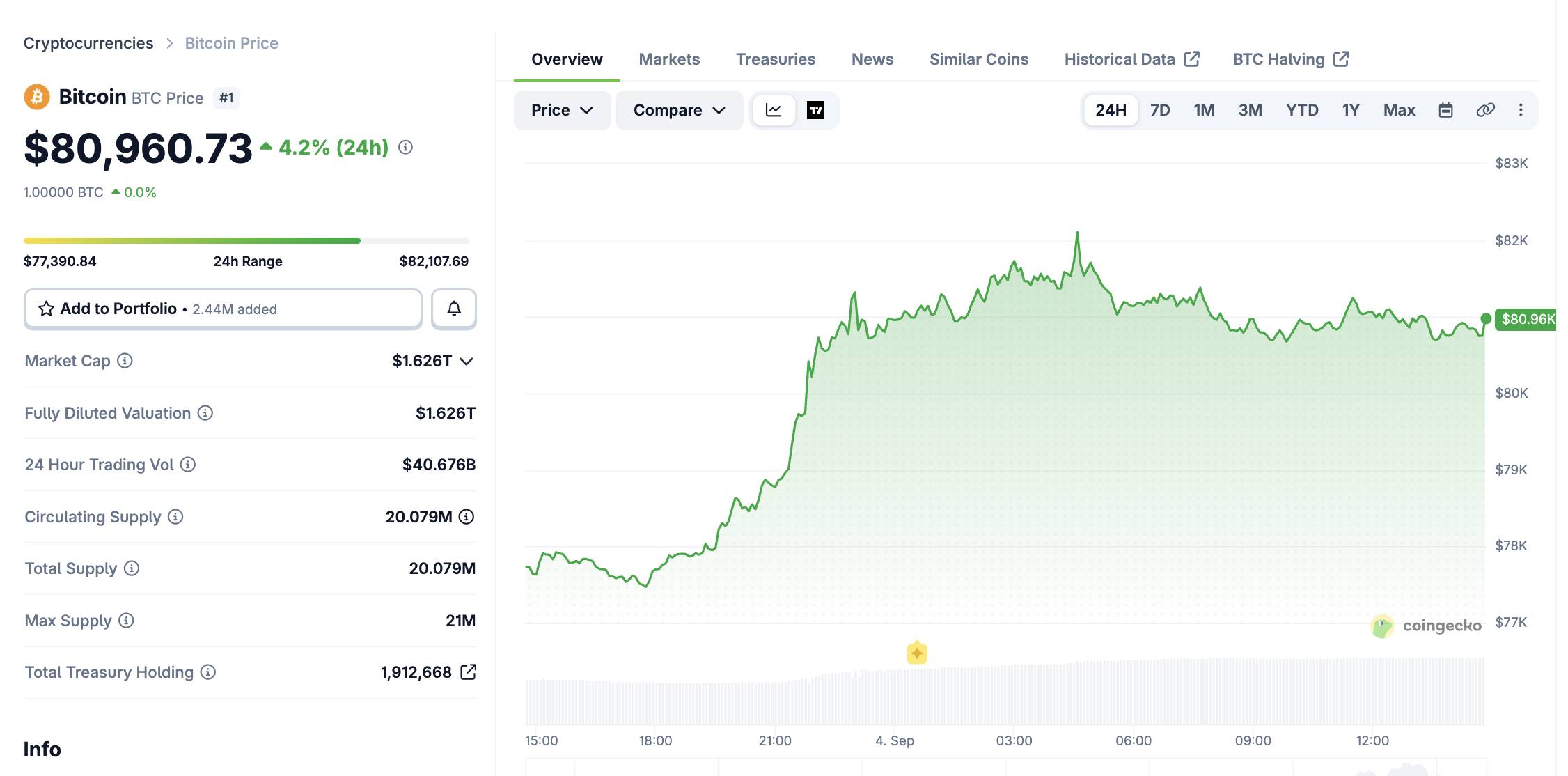Open the Historical Data tab
The width and height of the screenshot is (1568, 776).
pyautogui.click(x=1131, y=59)
